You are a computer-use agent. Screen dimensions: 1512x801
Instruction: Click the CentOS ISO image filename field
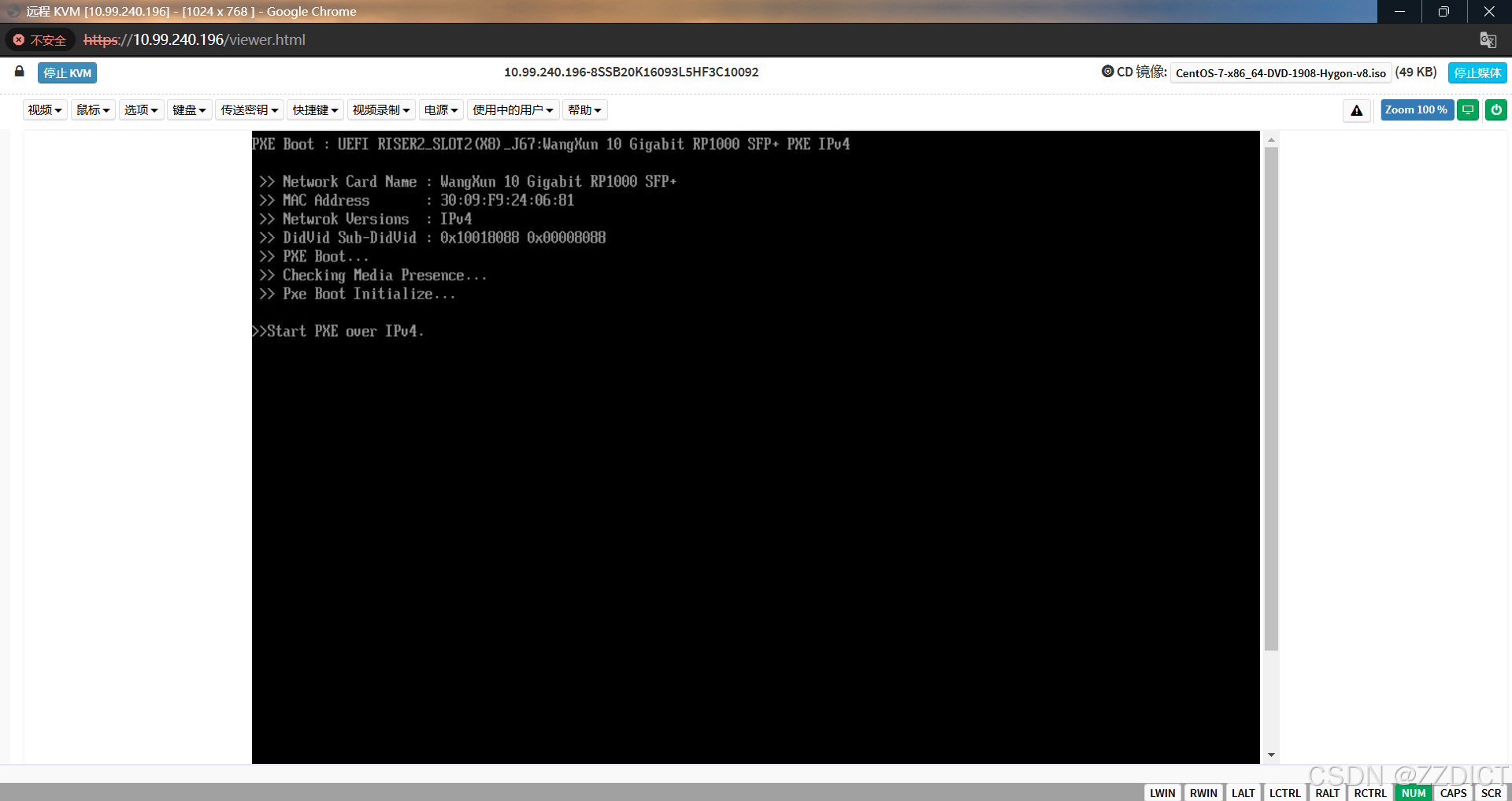pyautogui.click(x=1280, y=72)
